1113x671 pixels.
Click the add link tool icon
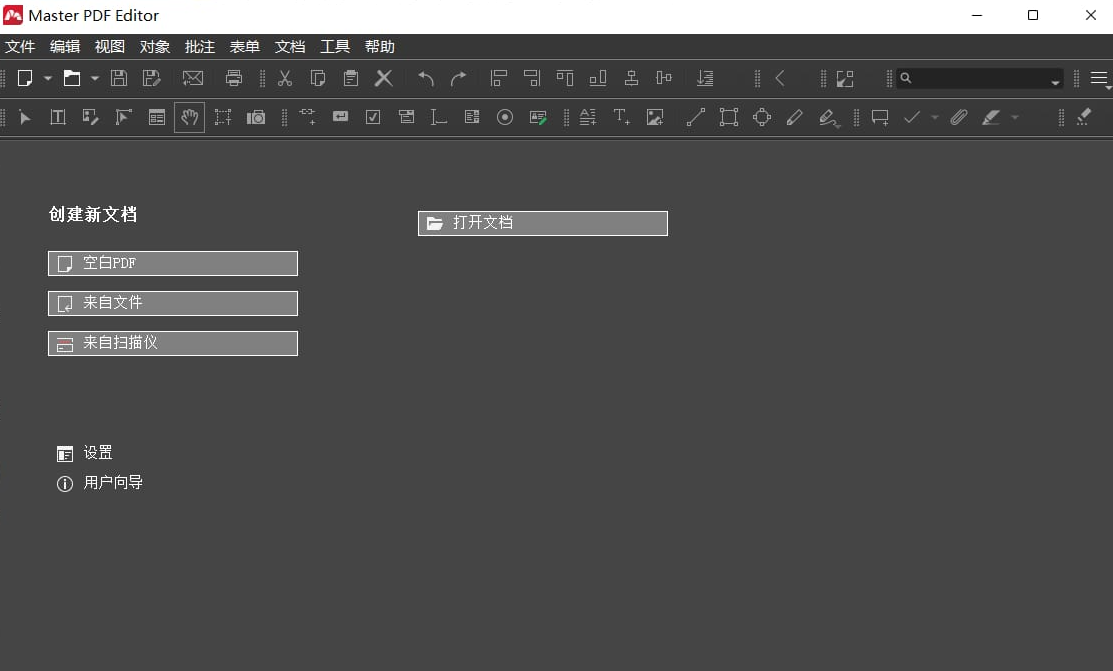[307, 116]
